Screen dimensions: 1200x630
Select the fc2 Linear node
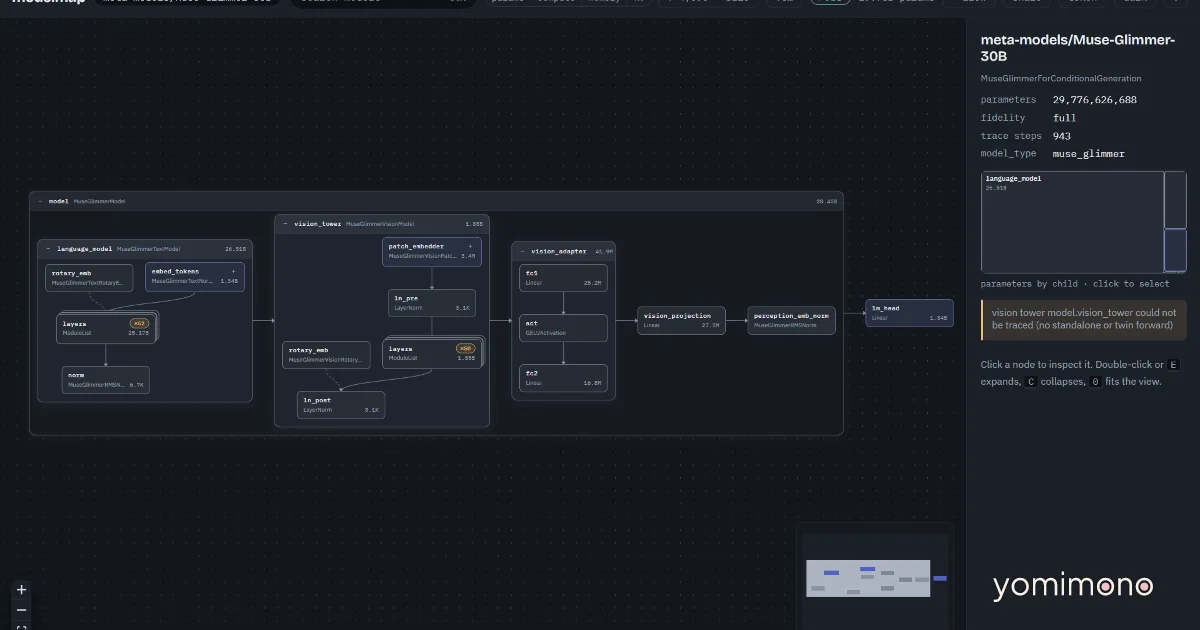click(x=564, y=378)
